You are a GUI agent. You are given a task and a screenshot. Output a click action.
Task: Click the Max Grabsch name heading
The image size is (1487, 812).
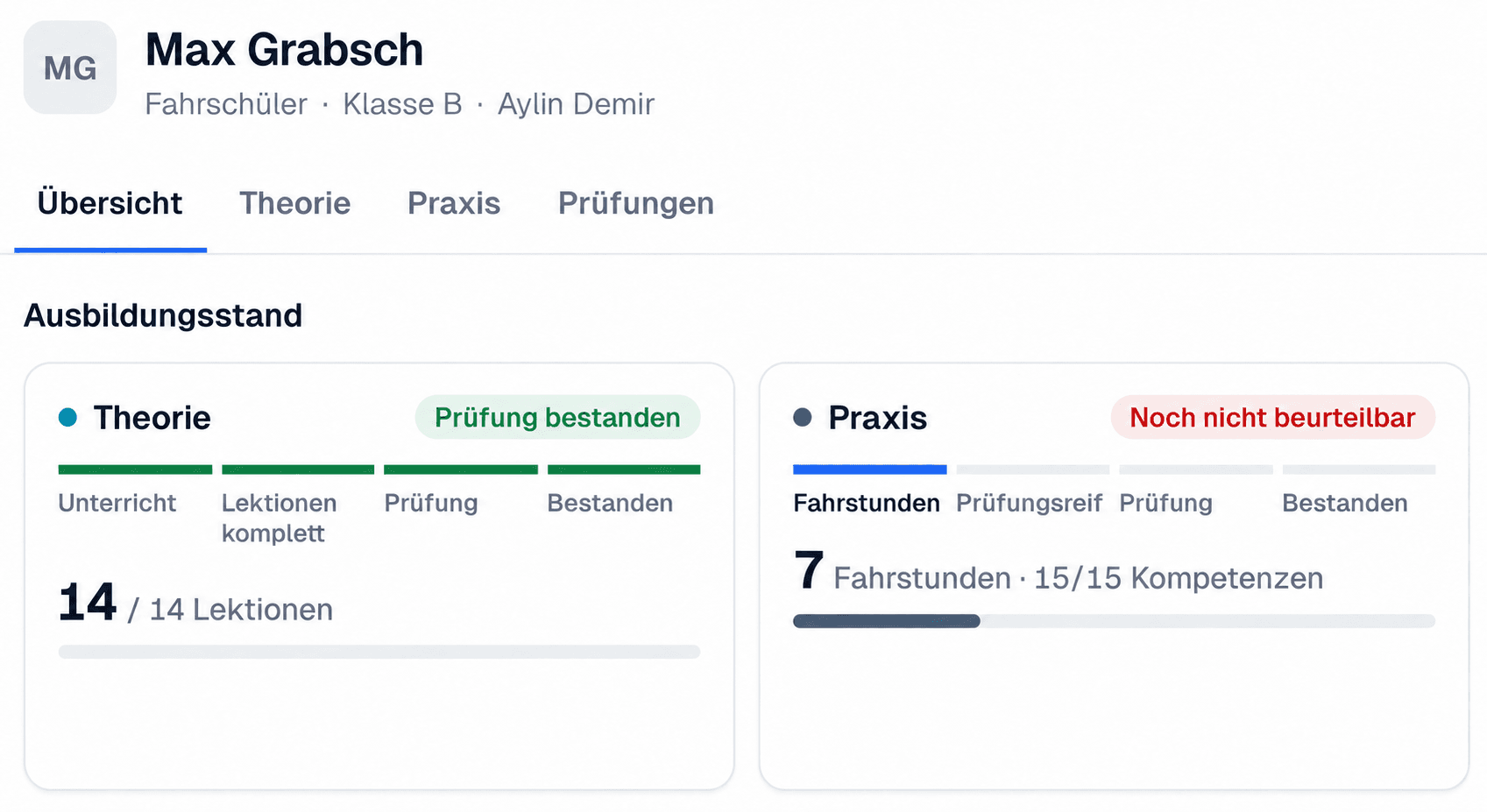[284, 50]
